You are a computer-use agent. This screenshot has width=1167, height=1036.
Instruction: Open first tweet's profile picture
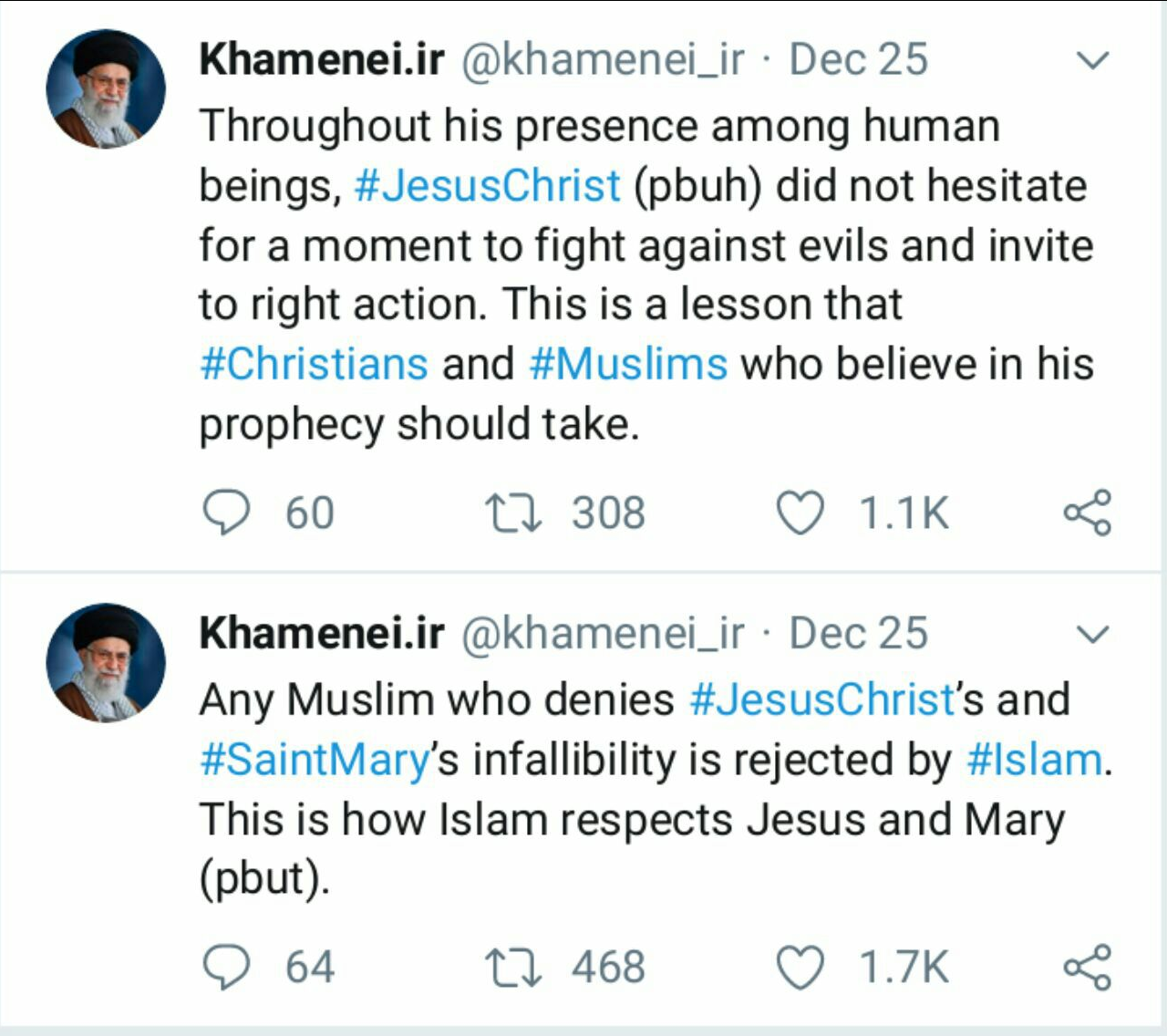click(106, 88)
